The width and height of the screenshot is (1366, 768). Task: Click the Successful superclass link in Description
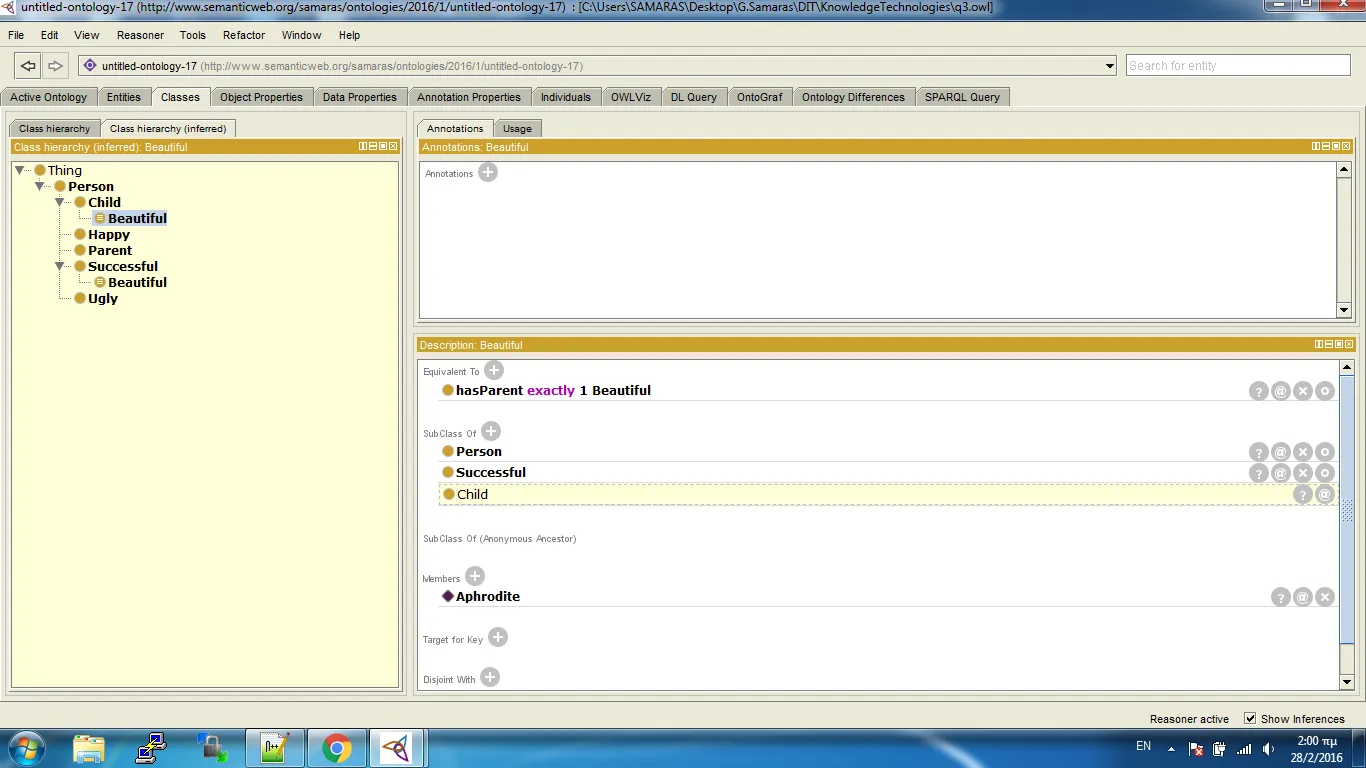[491, 473]
